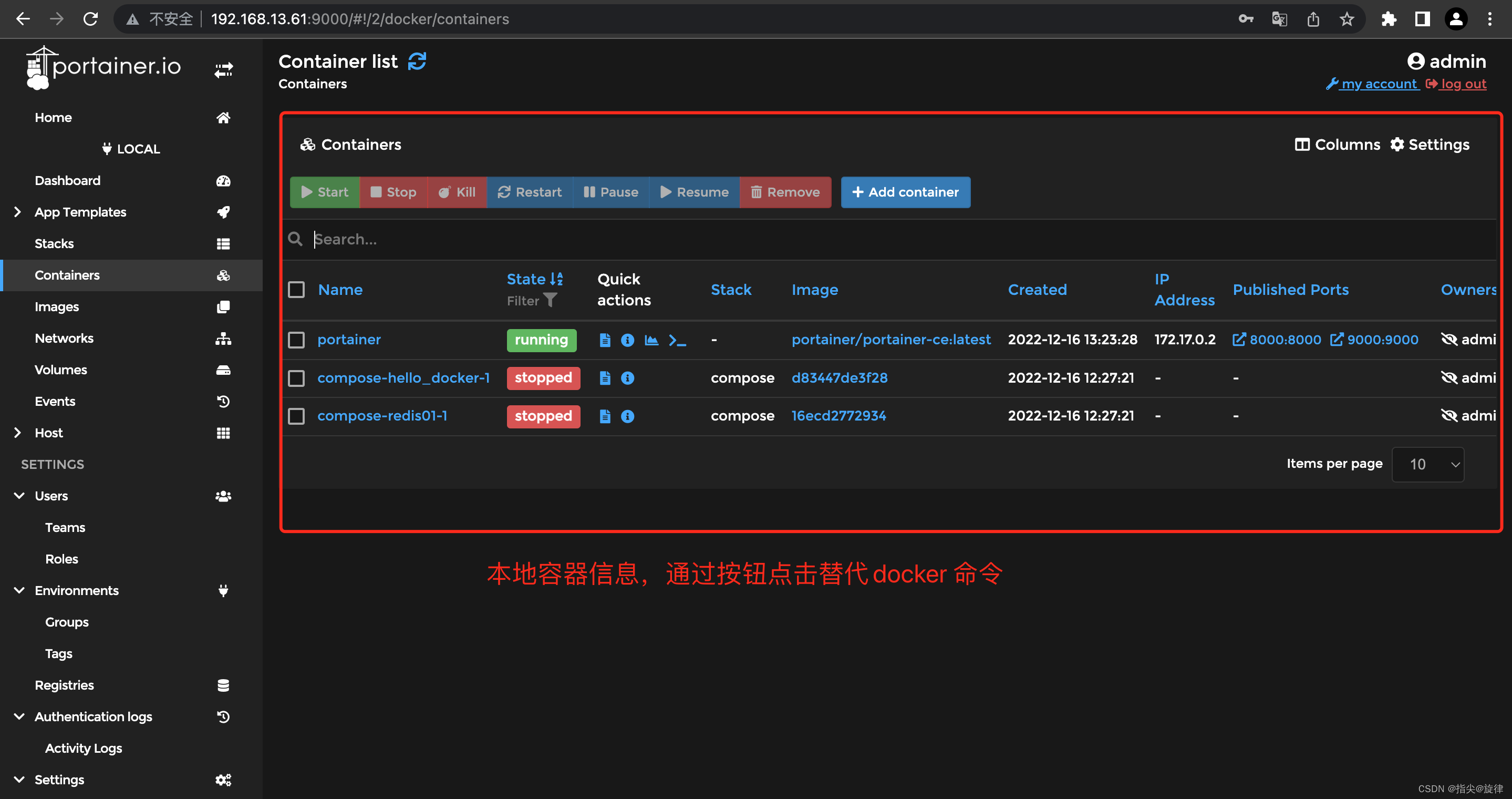This screenshot has width=1512, height=799.
Task: Inspect icon for compose-redis01-1 container
Action: point(627,416)
